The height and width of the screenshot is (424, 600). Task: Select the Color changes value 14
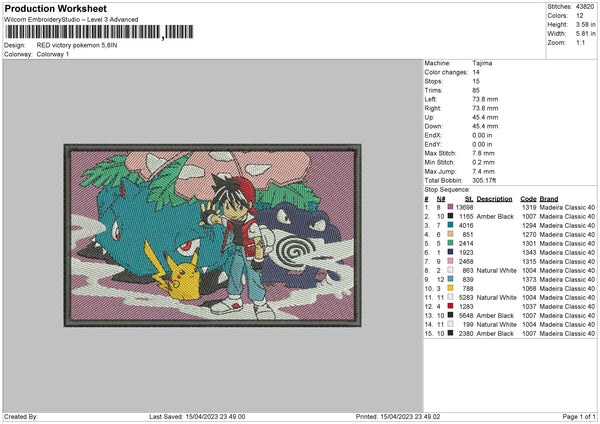pos(476,72)
